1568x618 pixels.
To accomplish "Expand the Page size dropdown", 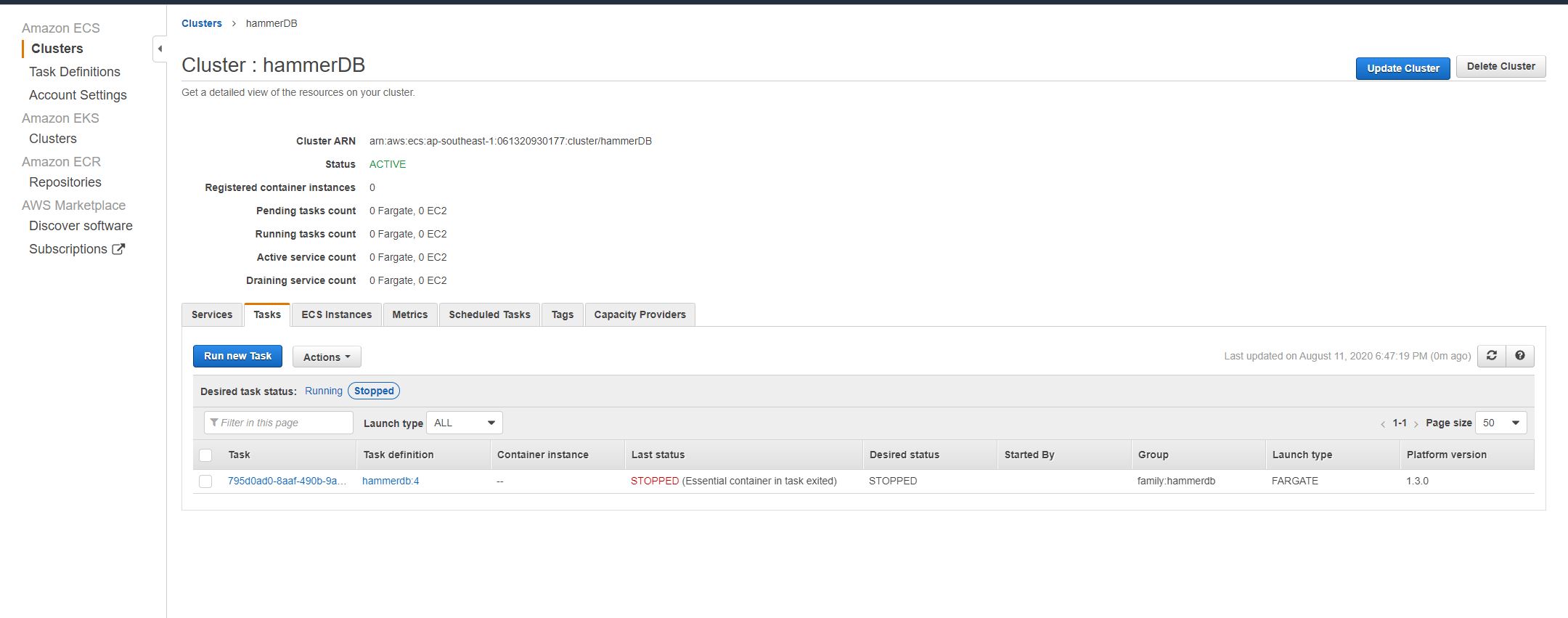I will pyautogui.click(x=1500, y=423).
